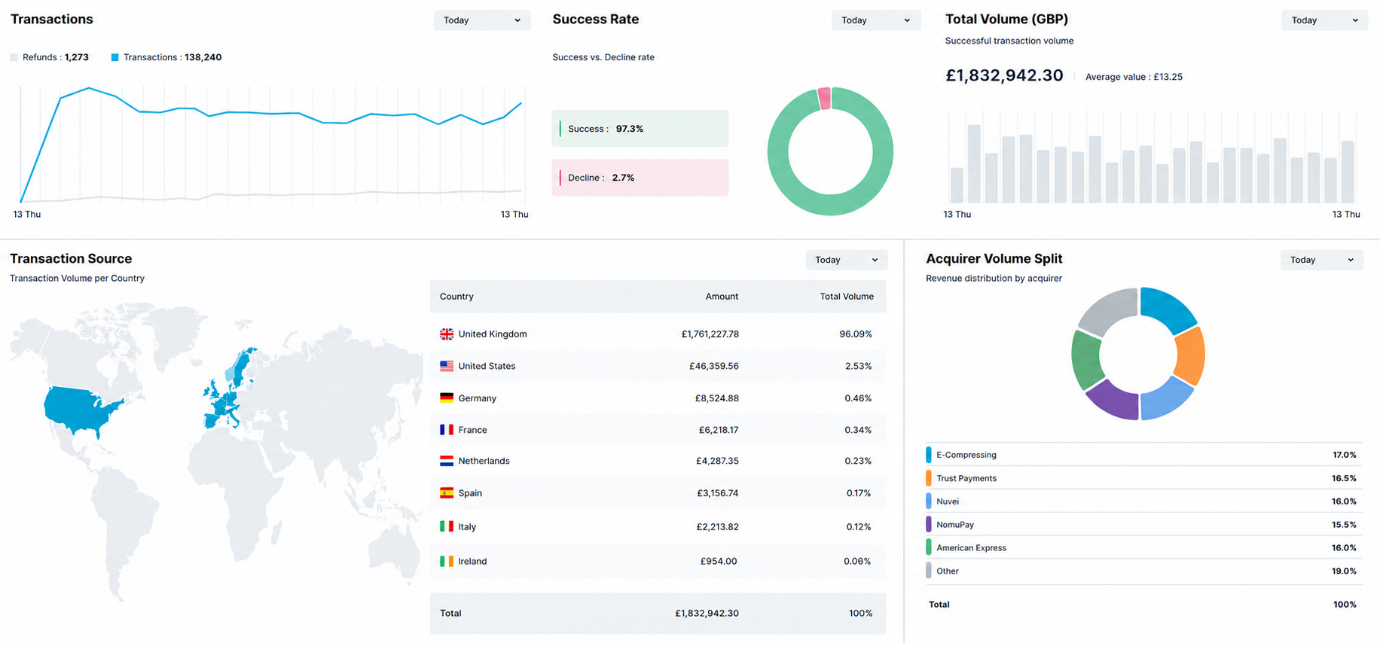1380x646 pixels.
Task: Click the Germany flag icon
Action: coord(446,398)
